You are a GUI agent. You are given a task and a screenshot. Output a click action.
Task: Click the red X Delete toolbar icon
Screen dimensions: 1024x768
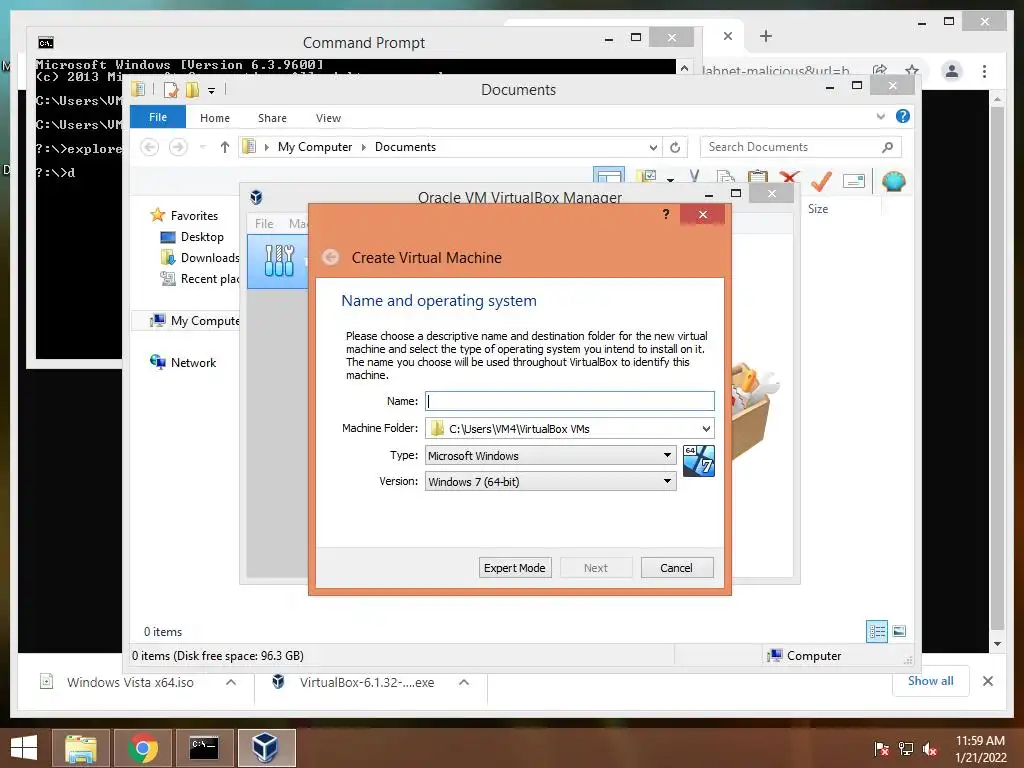click(x=790, y=179)
